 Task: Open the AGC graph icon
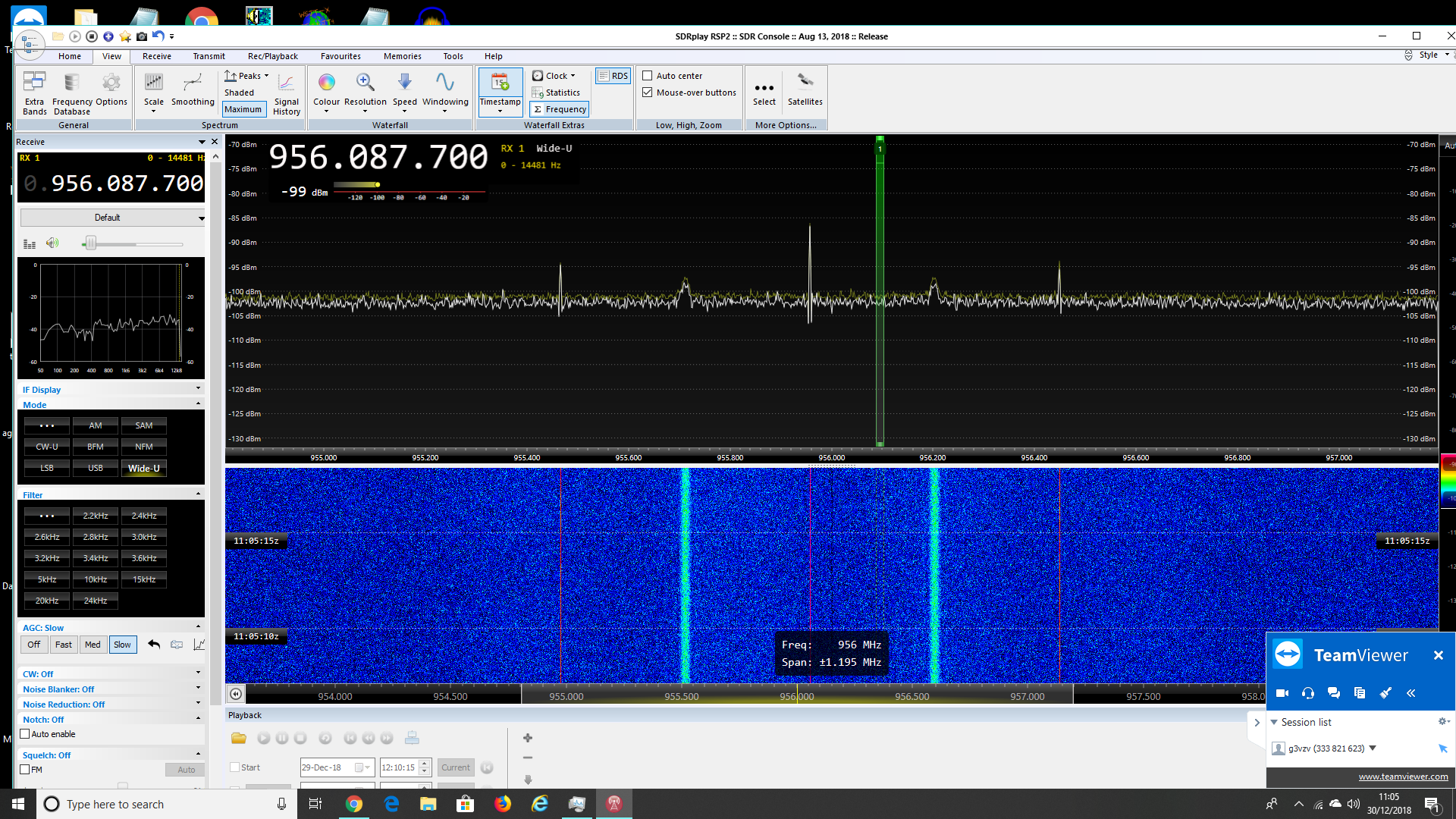pos(199,645)
